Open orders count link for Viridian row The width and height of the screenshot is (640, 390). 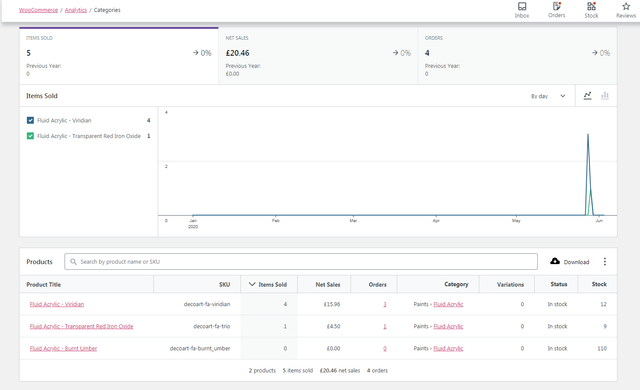coord(385,304)
